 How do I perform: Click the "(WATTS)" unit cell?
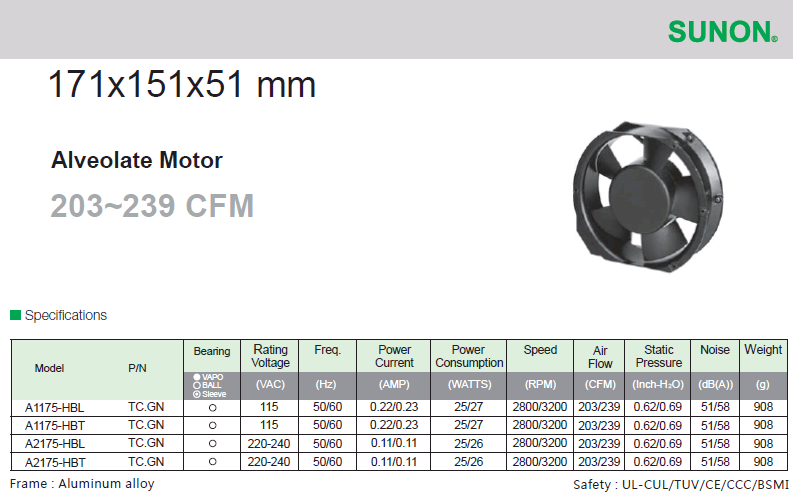[469, 384]
